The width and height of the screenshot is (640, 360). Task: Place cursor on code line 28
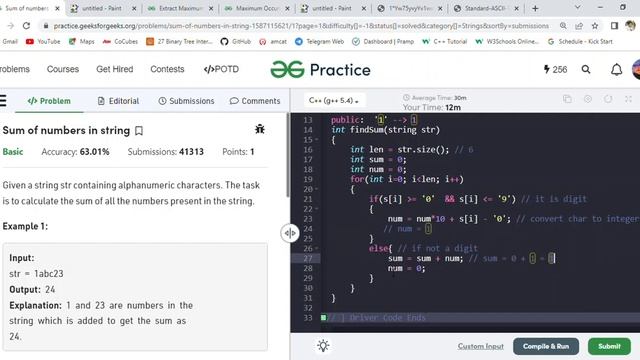407,268
